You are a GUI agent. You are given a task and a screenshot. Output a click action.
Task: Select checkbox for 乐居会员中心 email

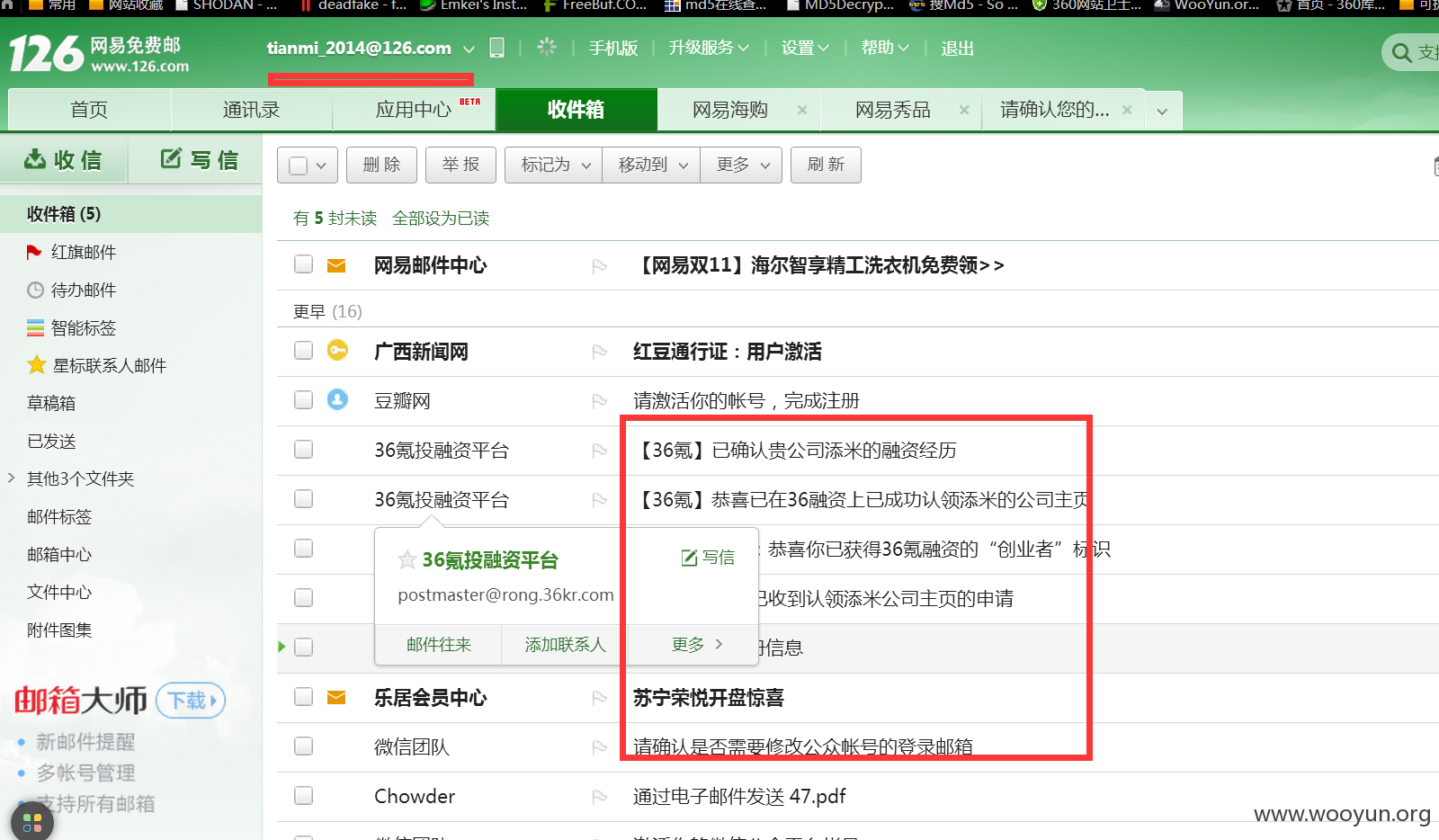click(304, 696)
